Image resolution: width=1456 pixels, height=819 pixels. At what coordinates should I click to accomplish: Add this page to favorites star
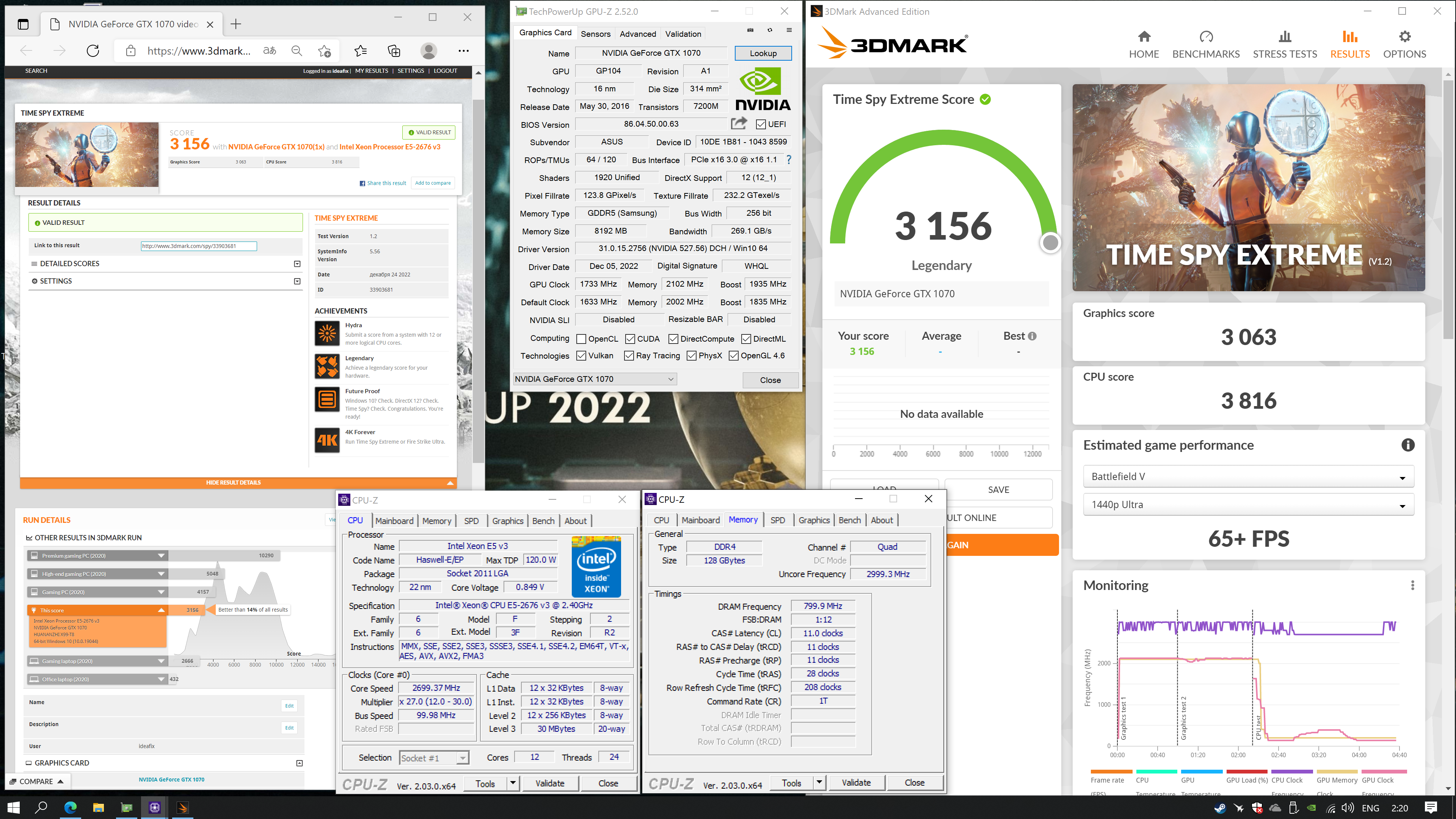[325, 51]
